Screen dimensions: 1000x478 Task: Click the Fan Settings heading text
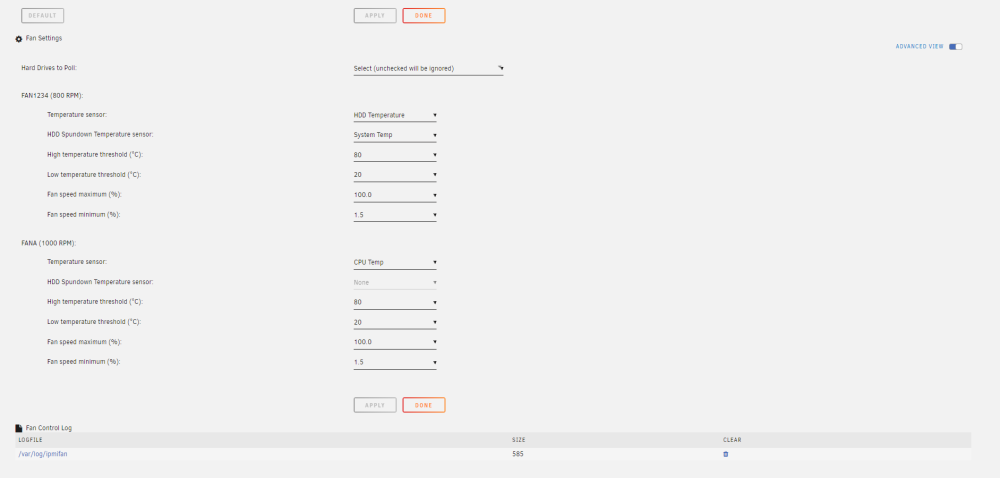coord(44,38)
